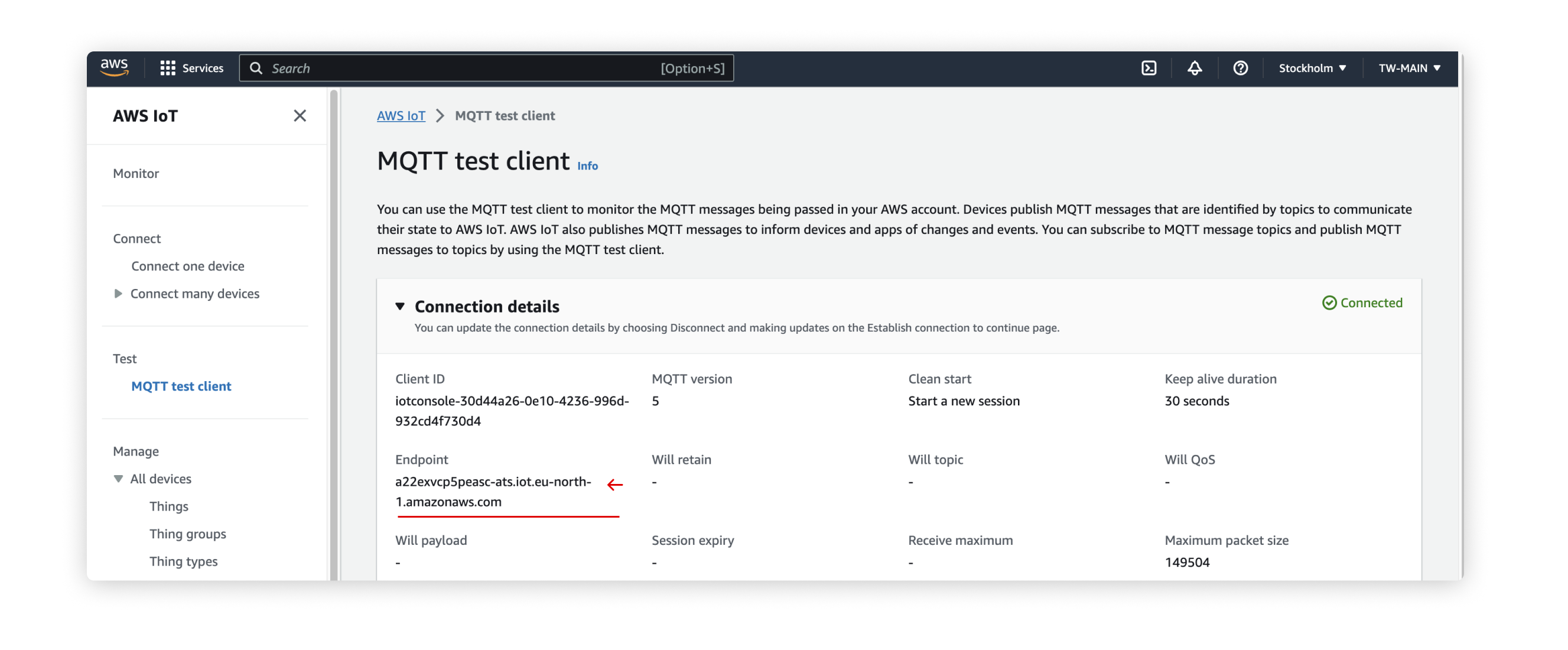Click the AWS logo to go home
This screenshot has height=650, width=1568.
[116, 67]
